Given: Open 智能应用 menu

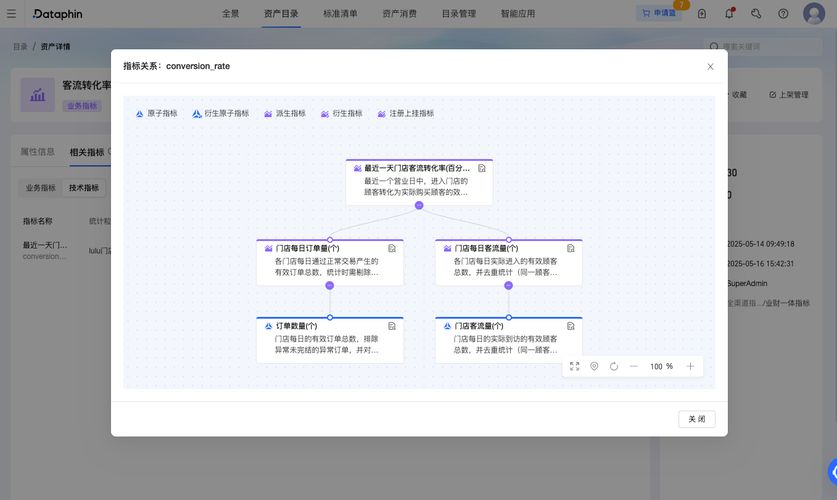Looking at the screenshot, I should [x=518, y=14].
